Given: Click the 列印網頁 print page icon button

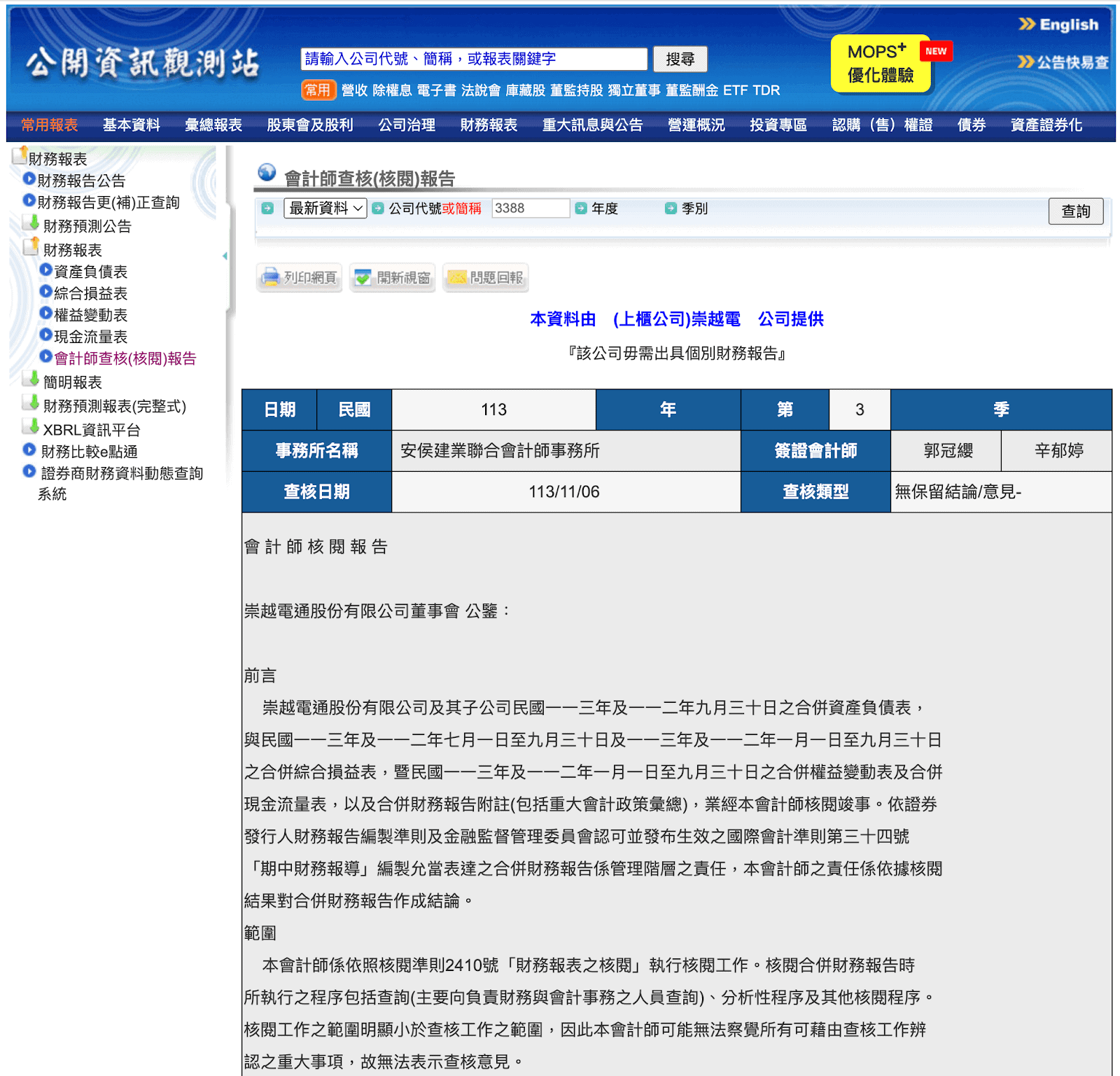Looking at the screenshot, I should click(x=299, y=278).
